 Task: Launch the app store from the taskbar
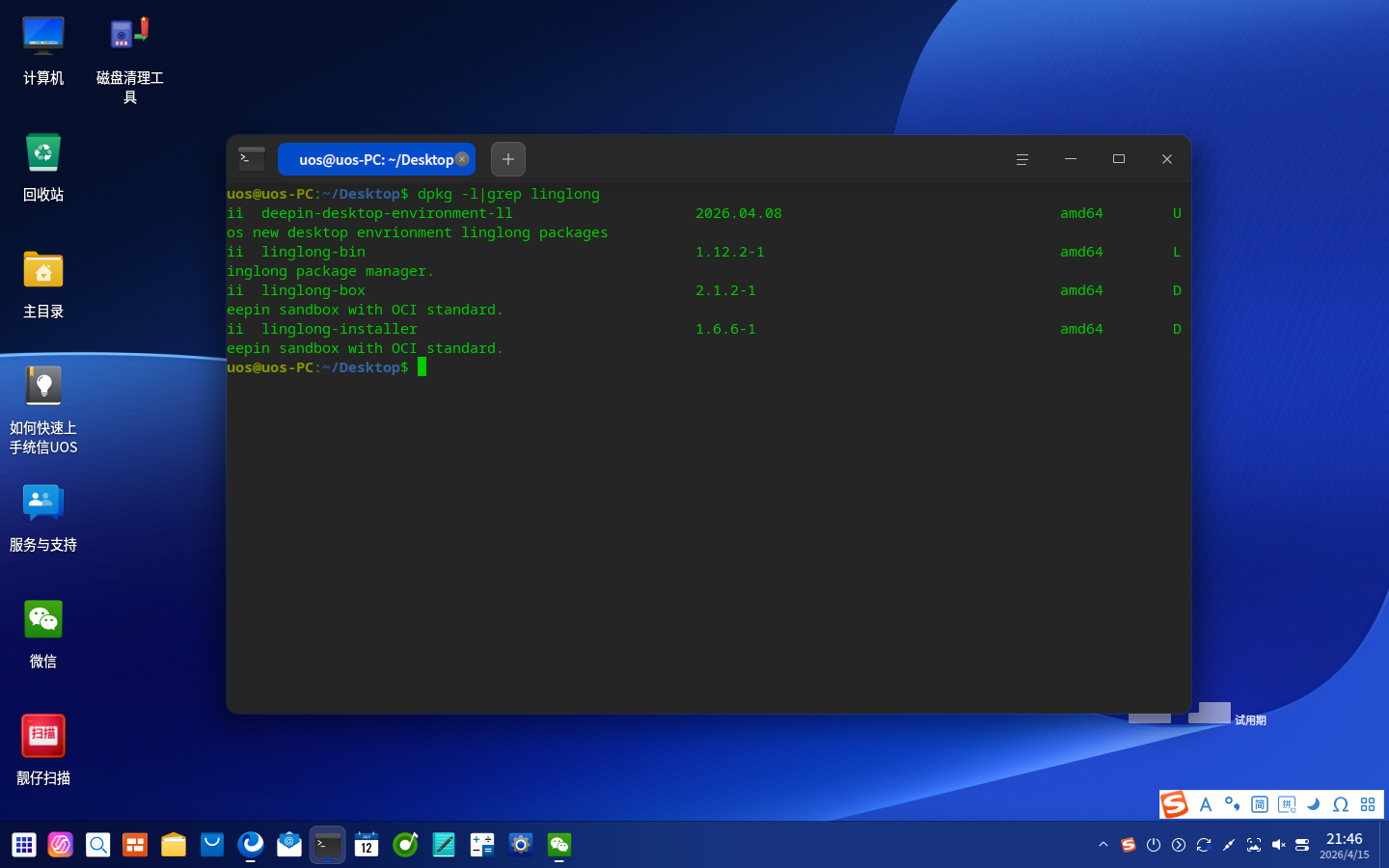(x=212, y=845)
